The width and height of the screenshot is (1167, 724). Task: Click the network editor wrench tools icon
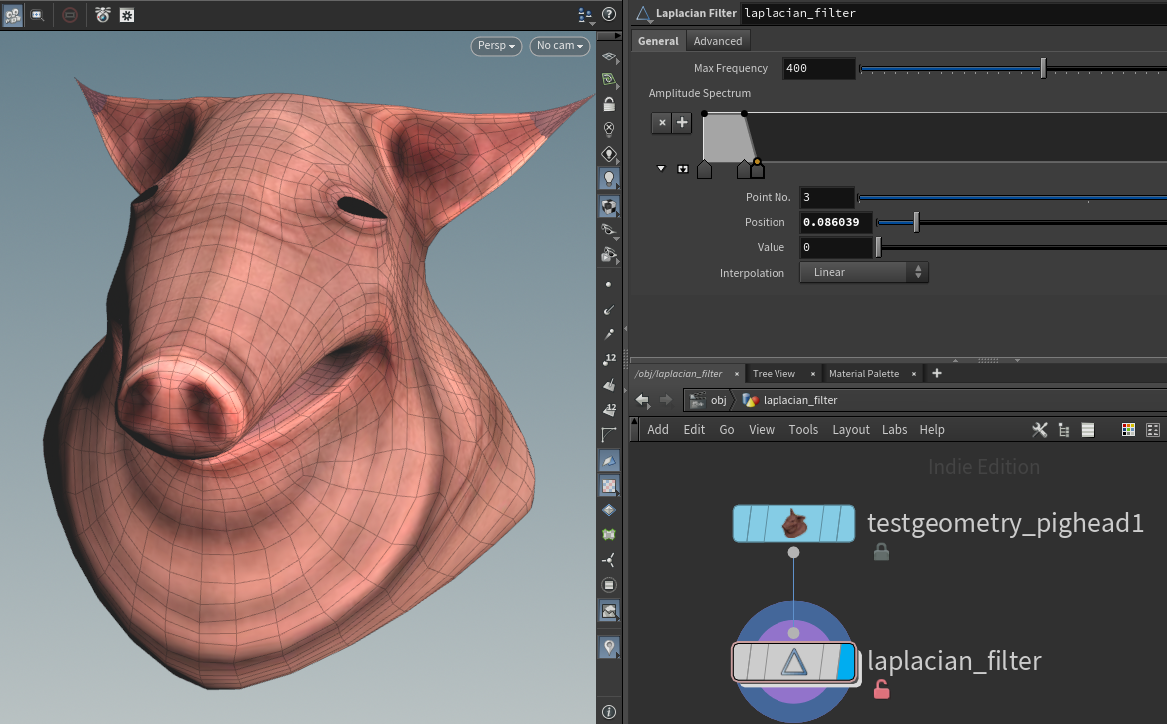tap(1039, 429)
